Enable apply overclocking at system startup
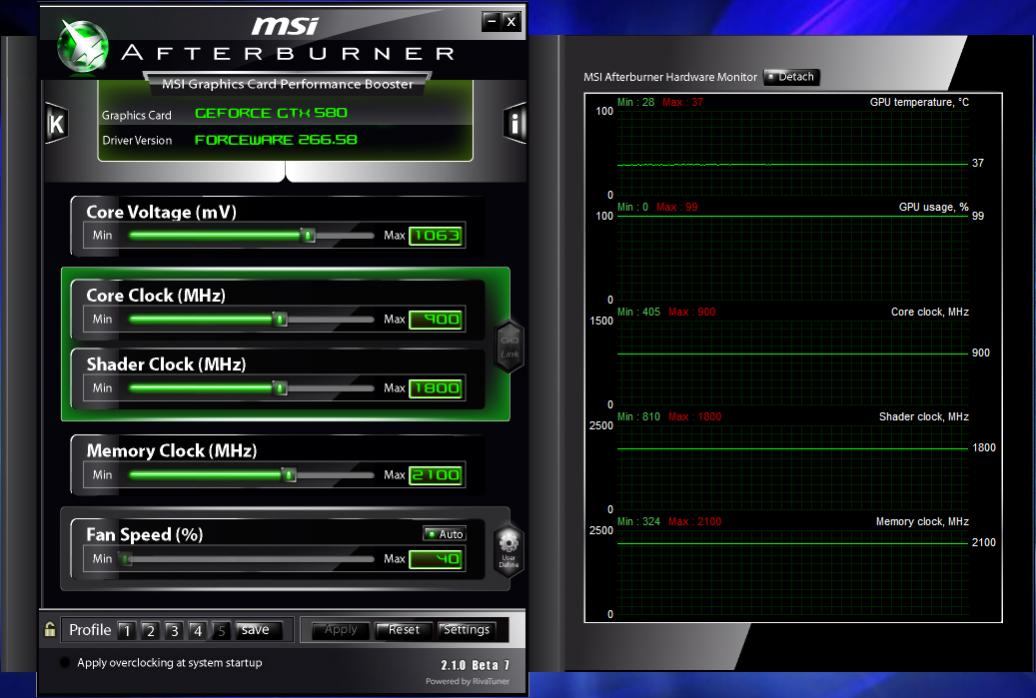The height and width of the screenshot is (698, 1036). (x=65, y=662)
